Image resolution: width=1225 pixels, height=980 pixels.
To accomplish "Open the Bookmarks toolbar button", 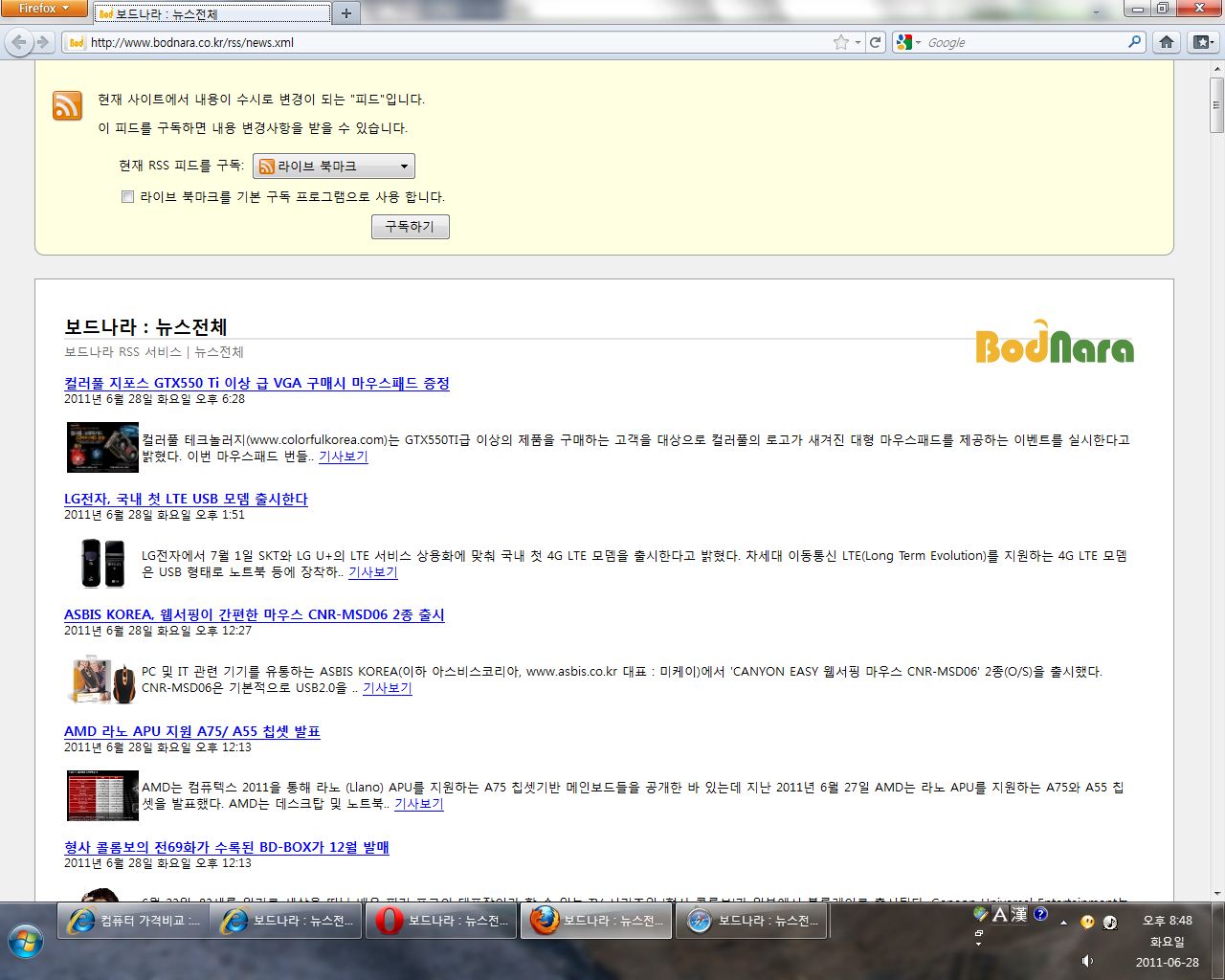I will click(1202, 42).
